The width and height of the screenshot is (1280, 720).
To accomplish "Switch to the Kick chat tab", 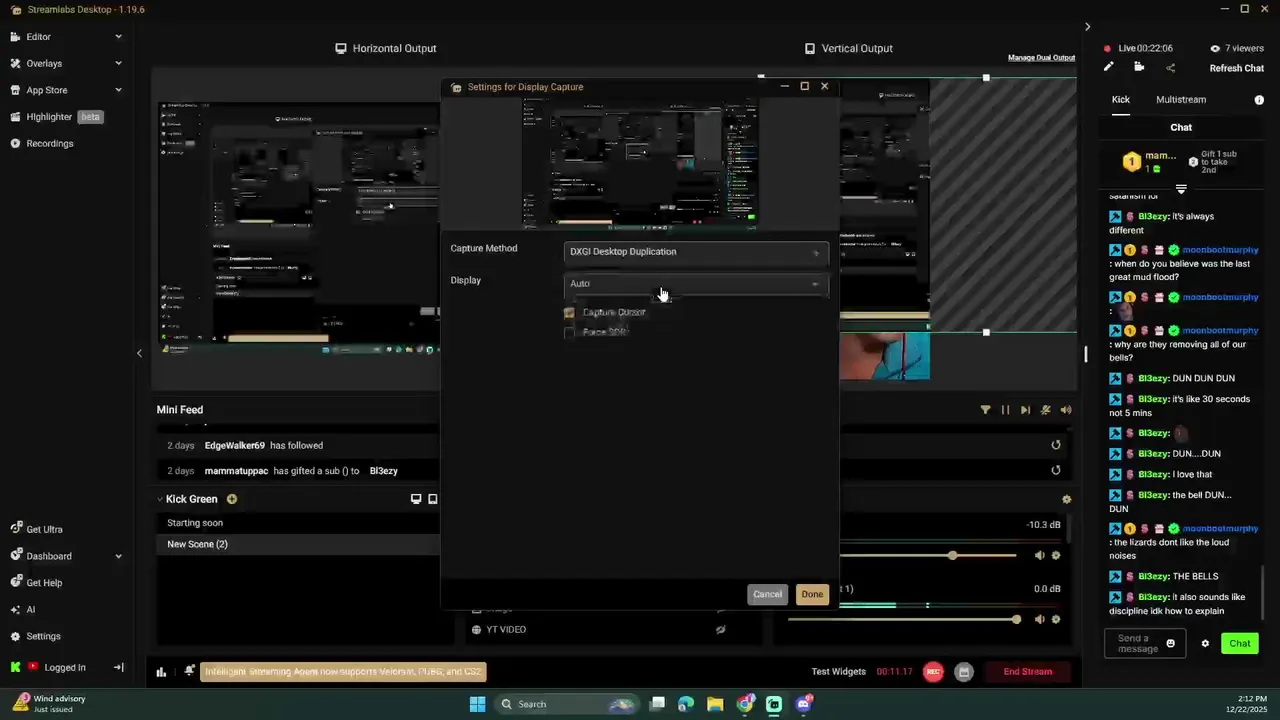I will pyautogui.click(x=1121, y=100).
